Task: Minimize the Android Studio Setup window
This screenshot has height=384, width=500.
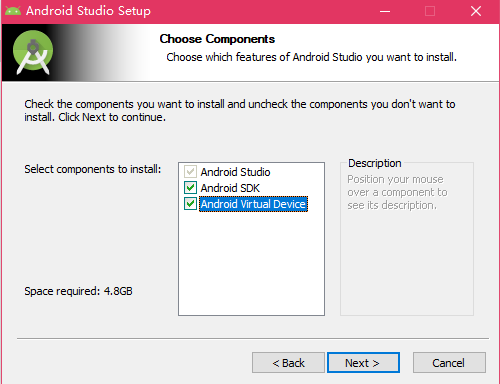Action: click(385, 11)
